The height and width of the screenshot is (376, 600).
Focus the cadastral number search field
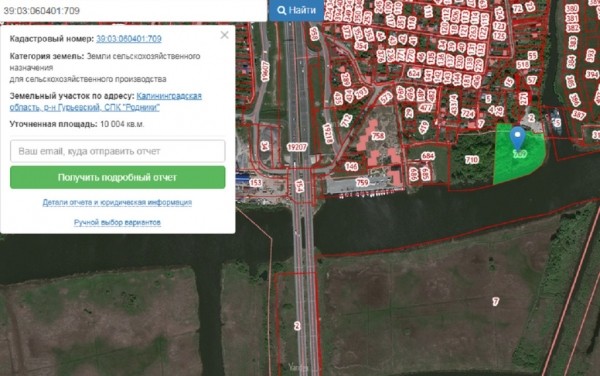(x=133, y=10)
